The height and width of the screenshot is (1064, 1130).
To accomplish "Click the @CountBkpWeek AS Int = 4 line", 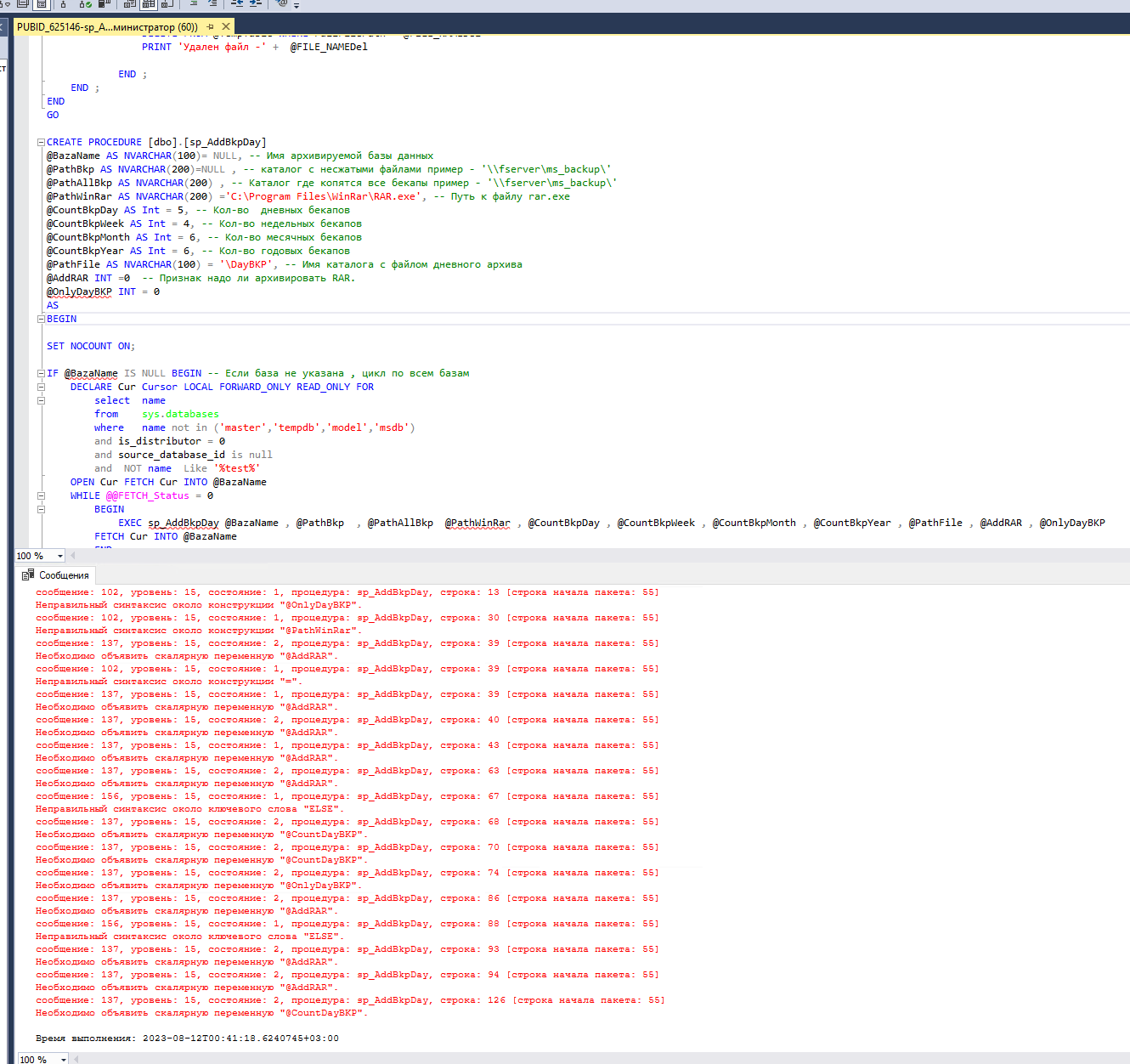I will tap(204, 224).
